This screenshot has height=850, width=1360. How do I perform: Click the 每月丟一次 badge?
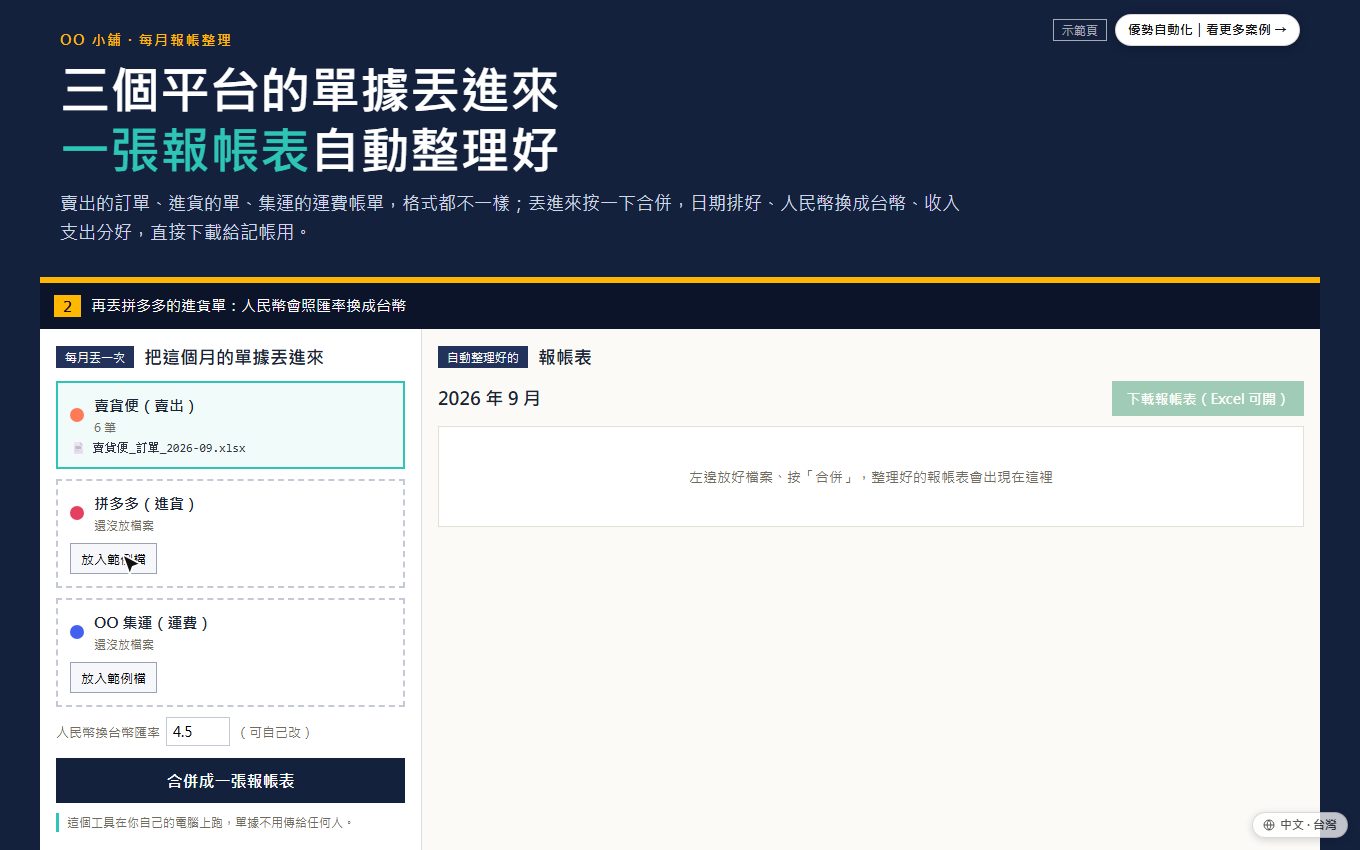[95, 357]
